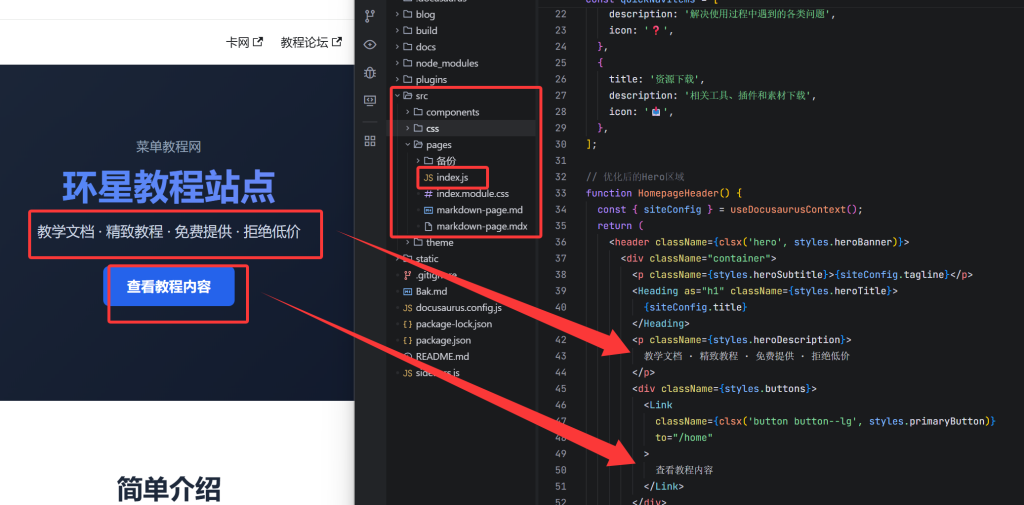
Task: Open the Source Control view in activity bar
Action: coord(370,16)
